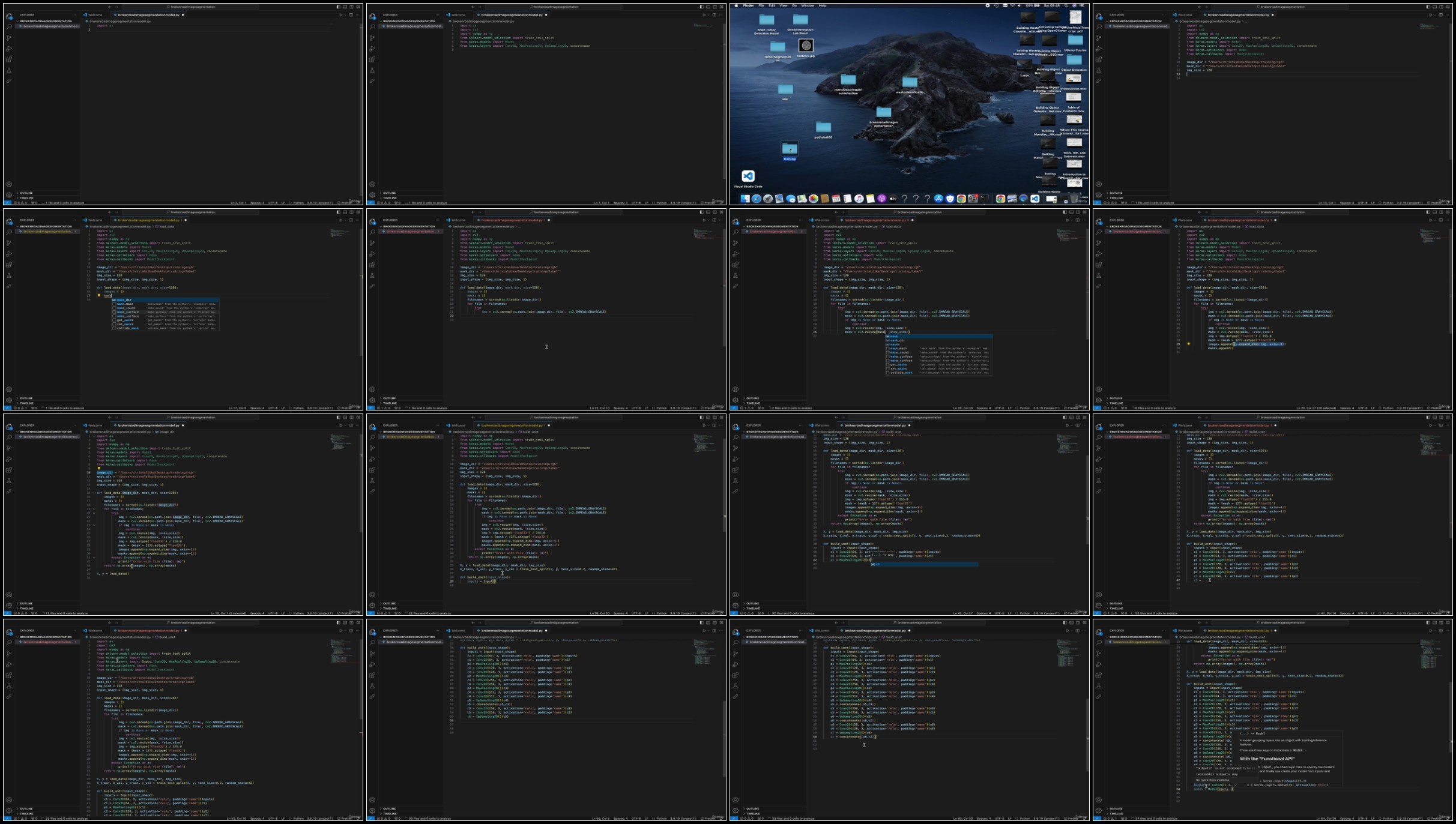Open Photos from the Dock
Image resolution: width=1456 pixels, height=824 pixels.
[x=814, y=199]
